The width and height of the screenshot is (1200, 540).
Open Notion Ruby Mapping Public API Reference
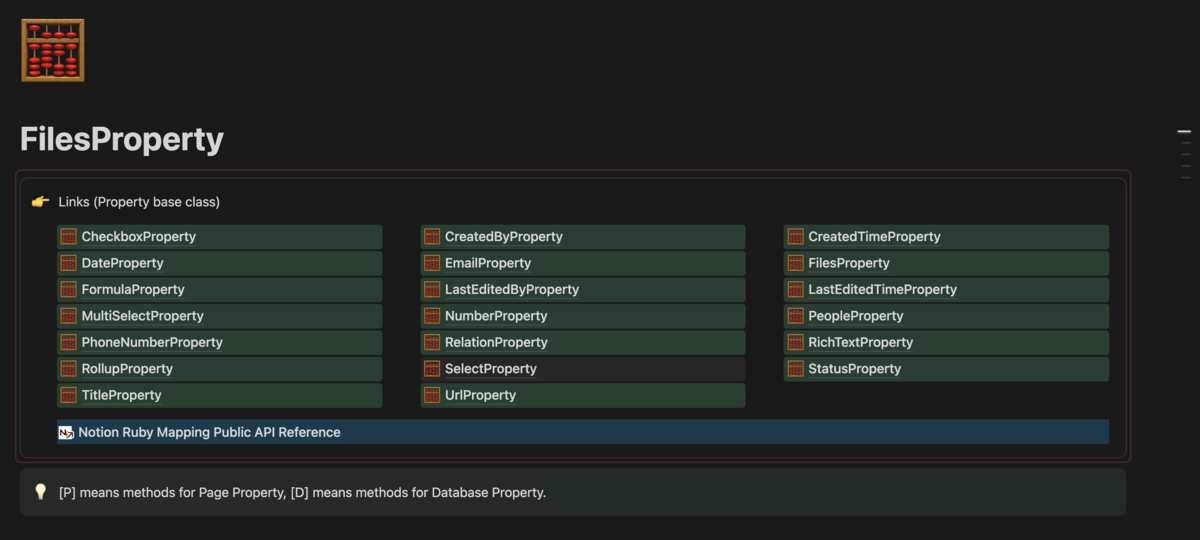pyautogui.click(x=209, y=433)
